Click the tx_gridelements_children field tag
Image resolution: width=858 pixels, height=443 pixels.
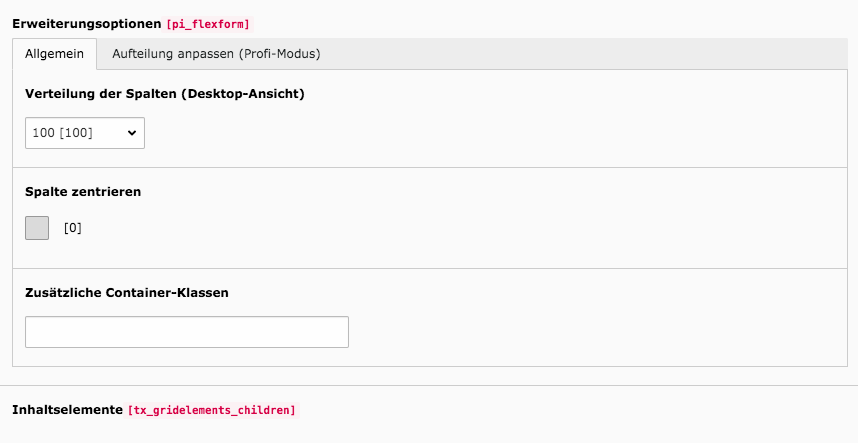212,410
